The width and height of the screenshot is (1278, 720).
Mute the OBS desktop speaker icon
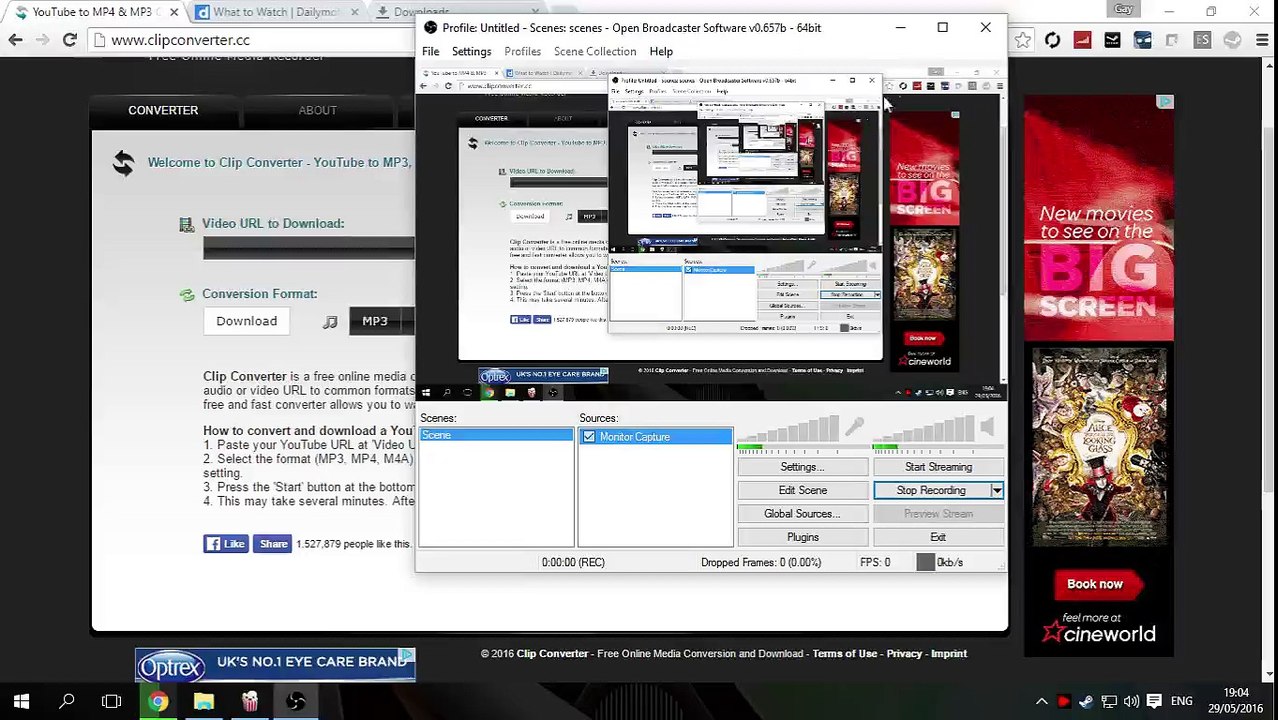(988, 428)
